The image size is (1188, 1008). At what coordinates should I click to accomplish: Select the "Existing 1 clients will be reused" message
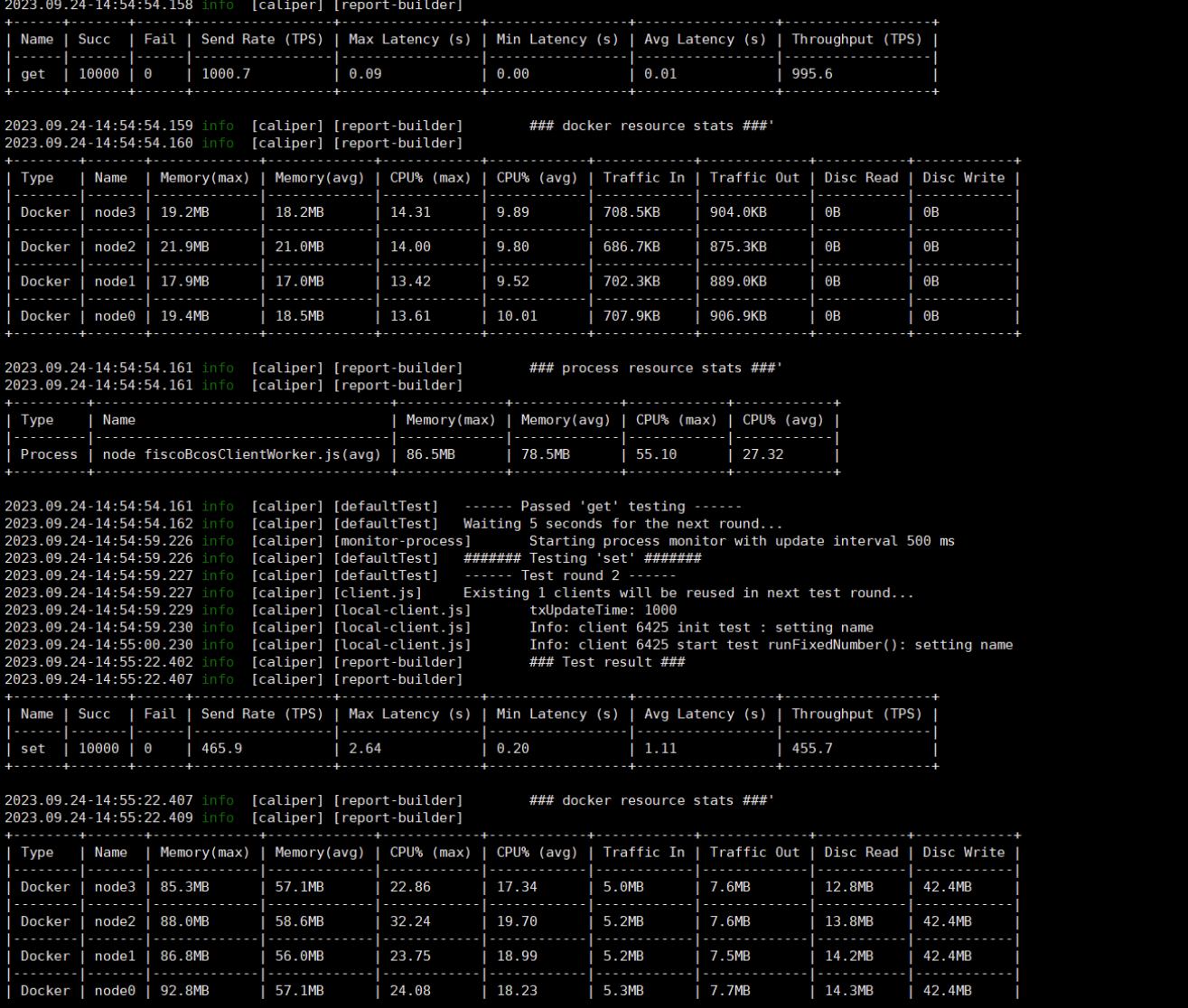tap(688, 593)
